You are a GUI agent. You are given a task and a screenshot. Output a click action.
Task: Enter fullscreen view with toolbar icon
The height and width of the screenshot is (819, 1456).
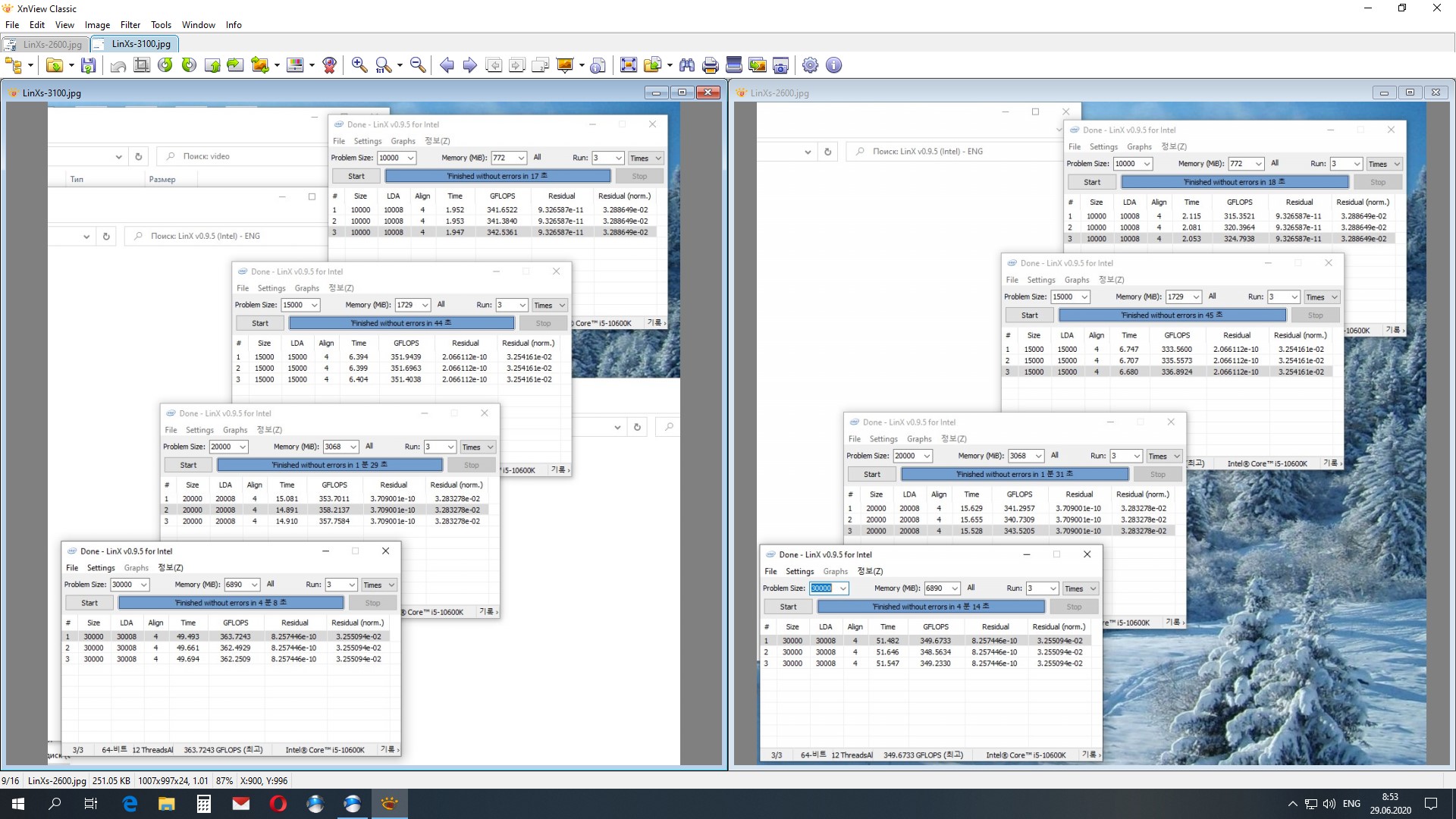629,65
